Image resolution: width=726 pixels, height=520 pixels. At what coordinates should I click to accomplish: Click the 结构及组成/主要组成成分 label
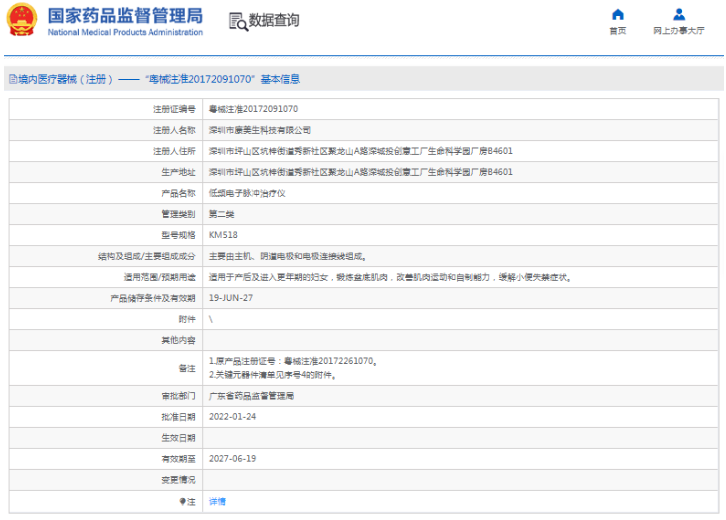[x=147, y=256]
